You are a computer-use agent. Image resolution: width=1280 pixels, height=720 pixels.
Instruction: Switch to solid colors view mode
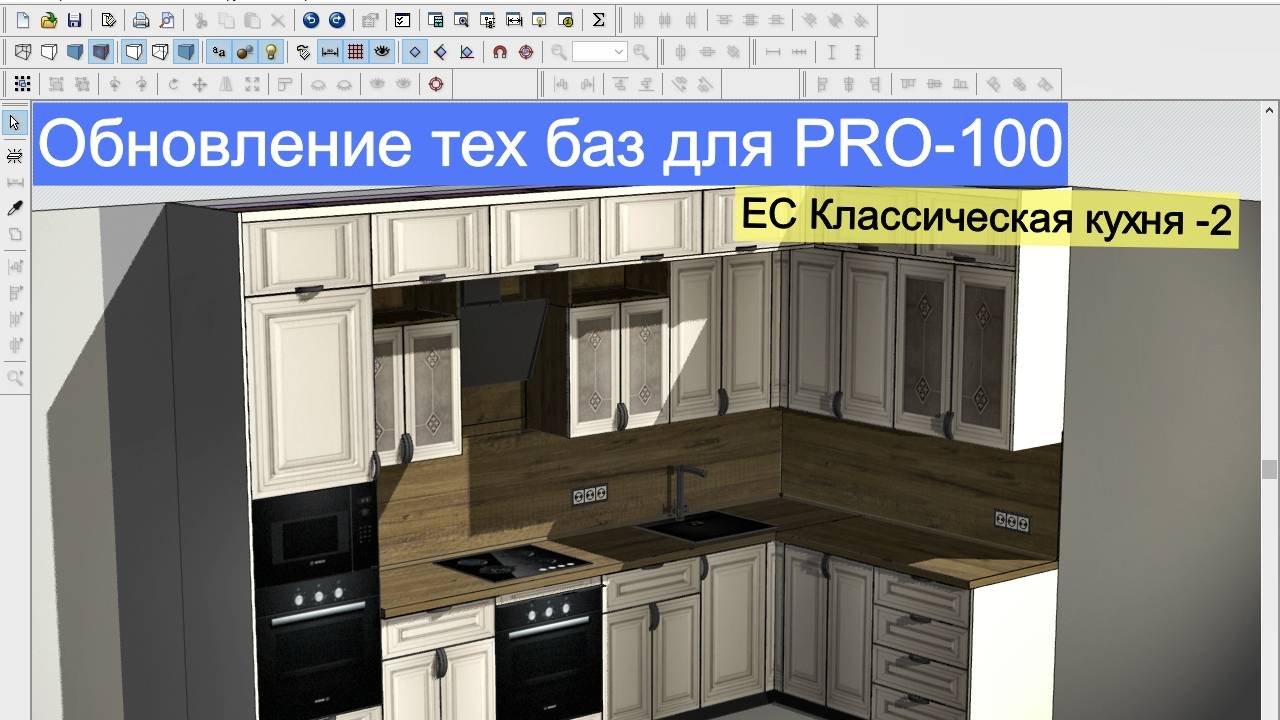pyautogui.click(x=74, y=52)
